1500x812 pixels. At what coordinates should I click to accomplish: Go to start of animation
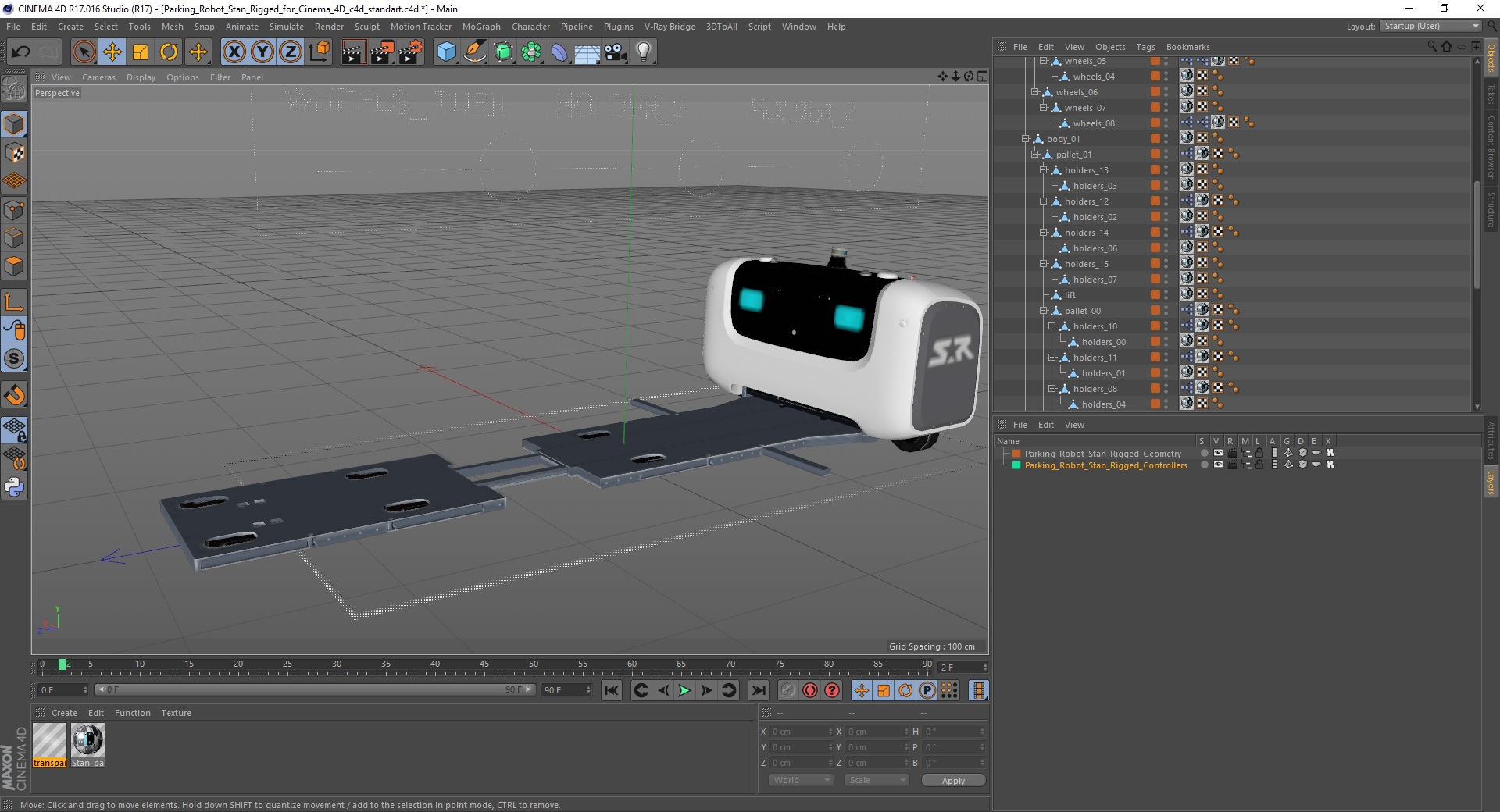pos(612,690)
